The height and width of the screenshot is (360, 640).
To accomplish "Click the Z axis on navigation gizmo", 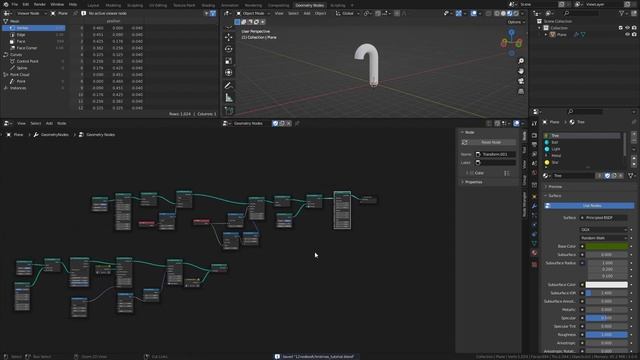I will [511, 32].
